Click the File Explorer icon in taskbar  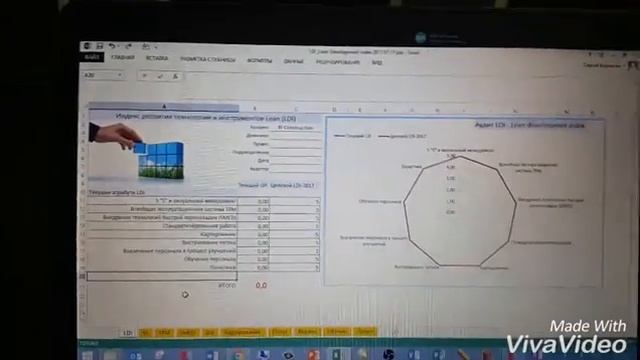(110, 356)
